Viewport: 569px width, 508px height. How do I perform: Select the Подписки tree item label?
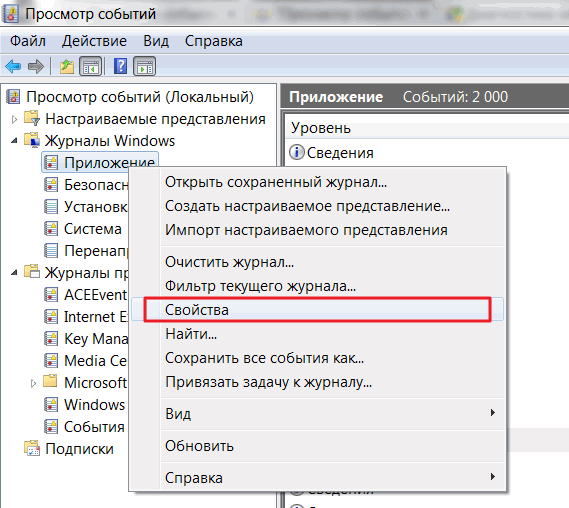tap(79, 449)
